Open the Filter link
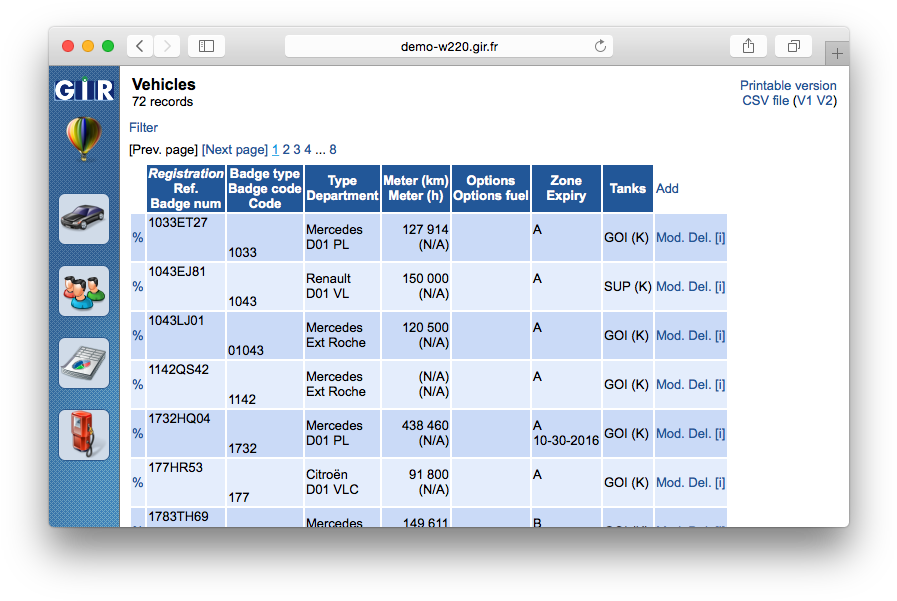The image size is (897, 601). click(143, 128)
